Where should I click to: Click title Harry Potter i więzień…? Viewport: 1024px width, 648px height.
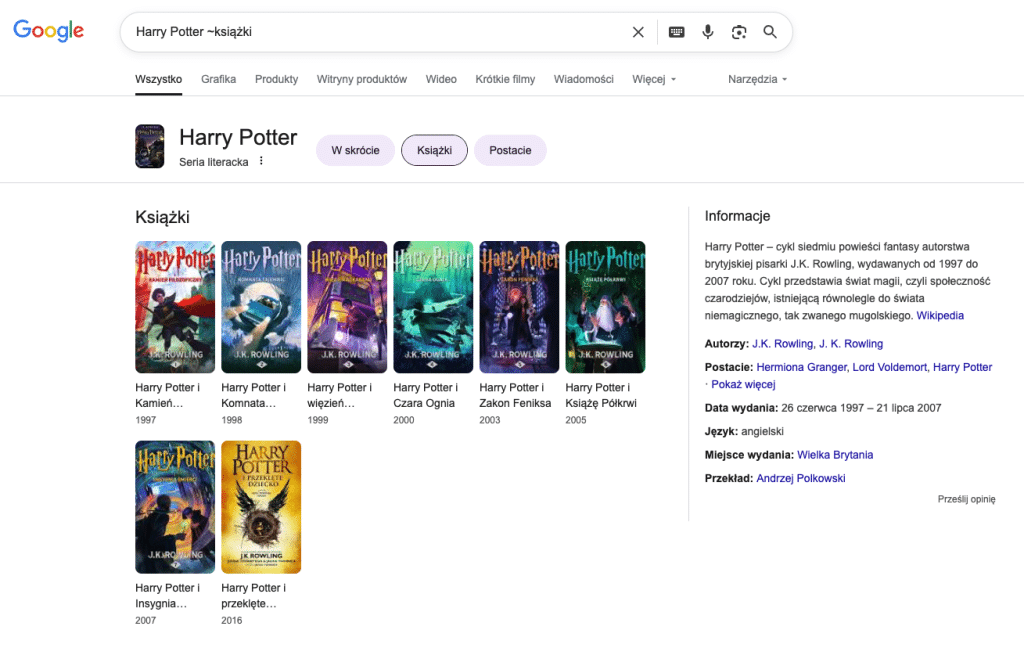pos(340,395)
